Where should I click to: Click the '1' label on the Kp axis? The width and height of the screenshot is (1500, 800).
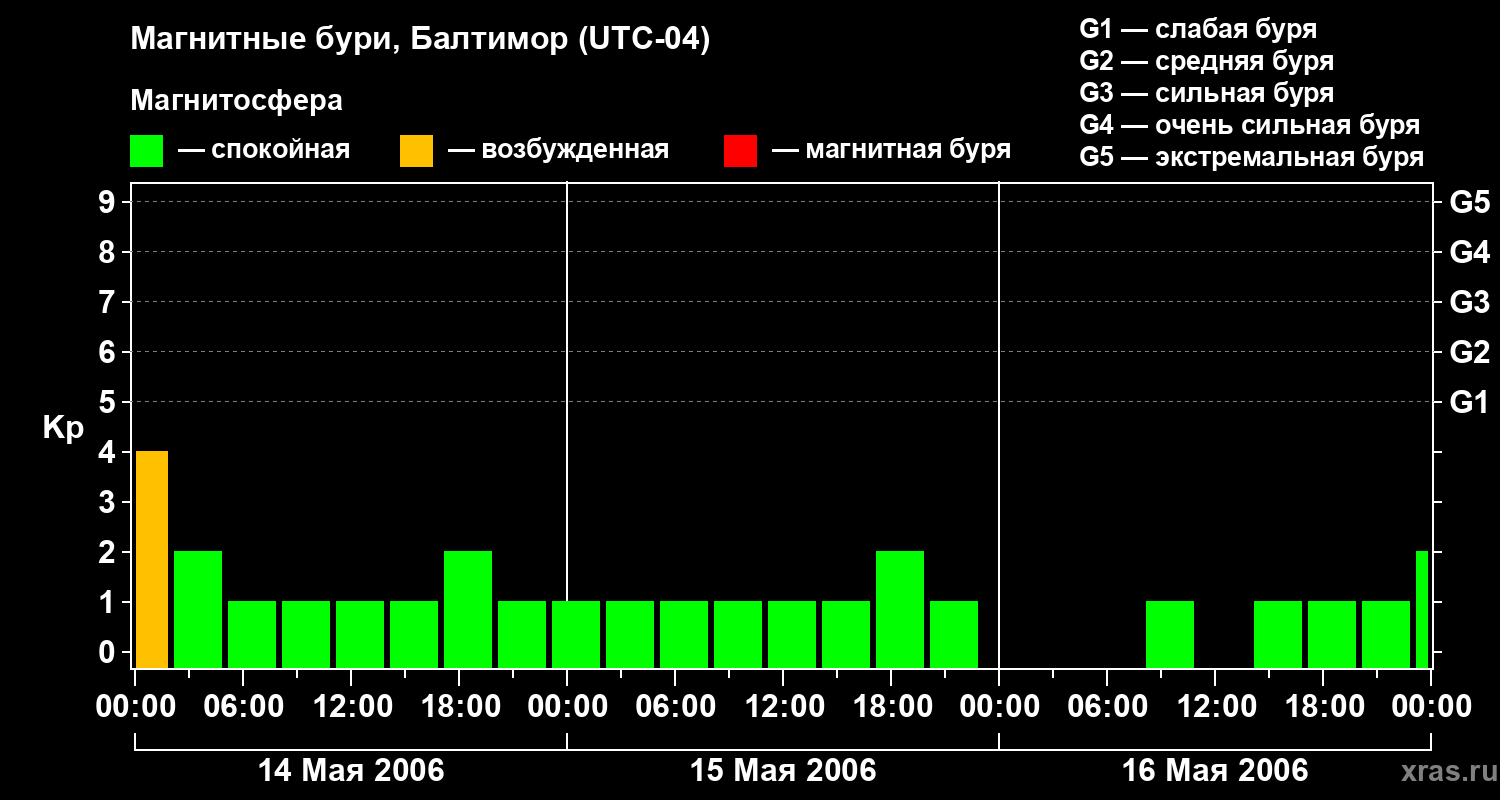(109, 602)
